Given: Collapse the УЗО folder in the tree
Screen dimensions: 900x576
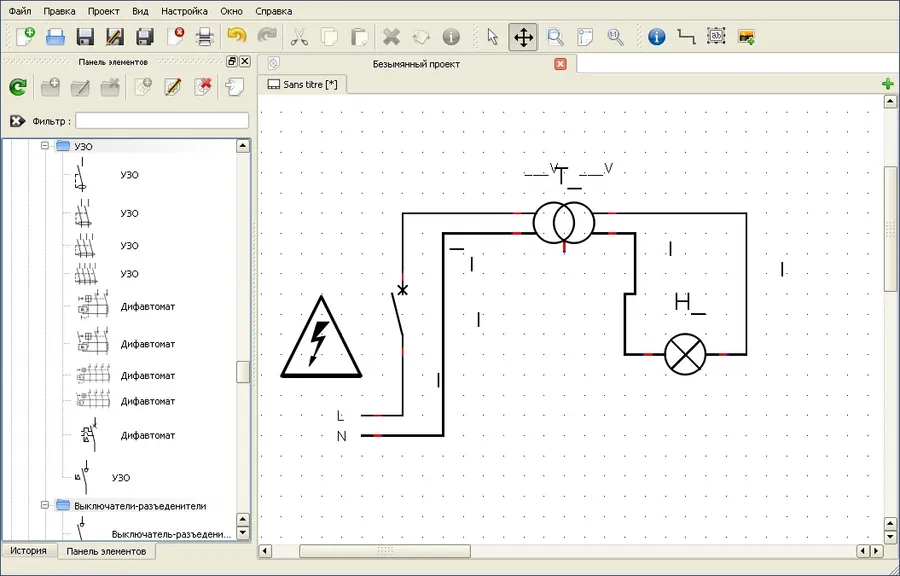Looking at the screenshot, I should [x=44, y=146].
